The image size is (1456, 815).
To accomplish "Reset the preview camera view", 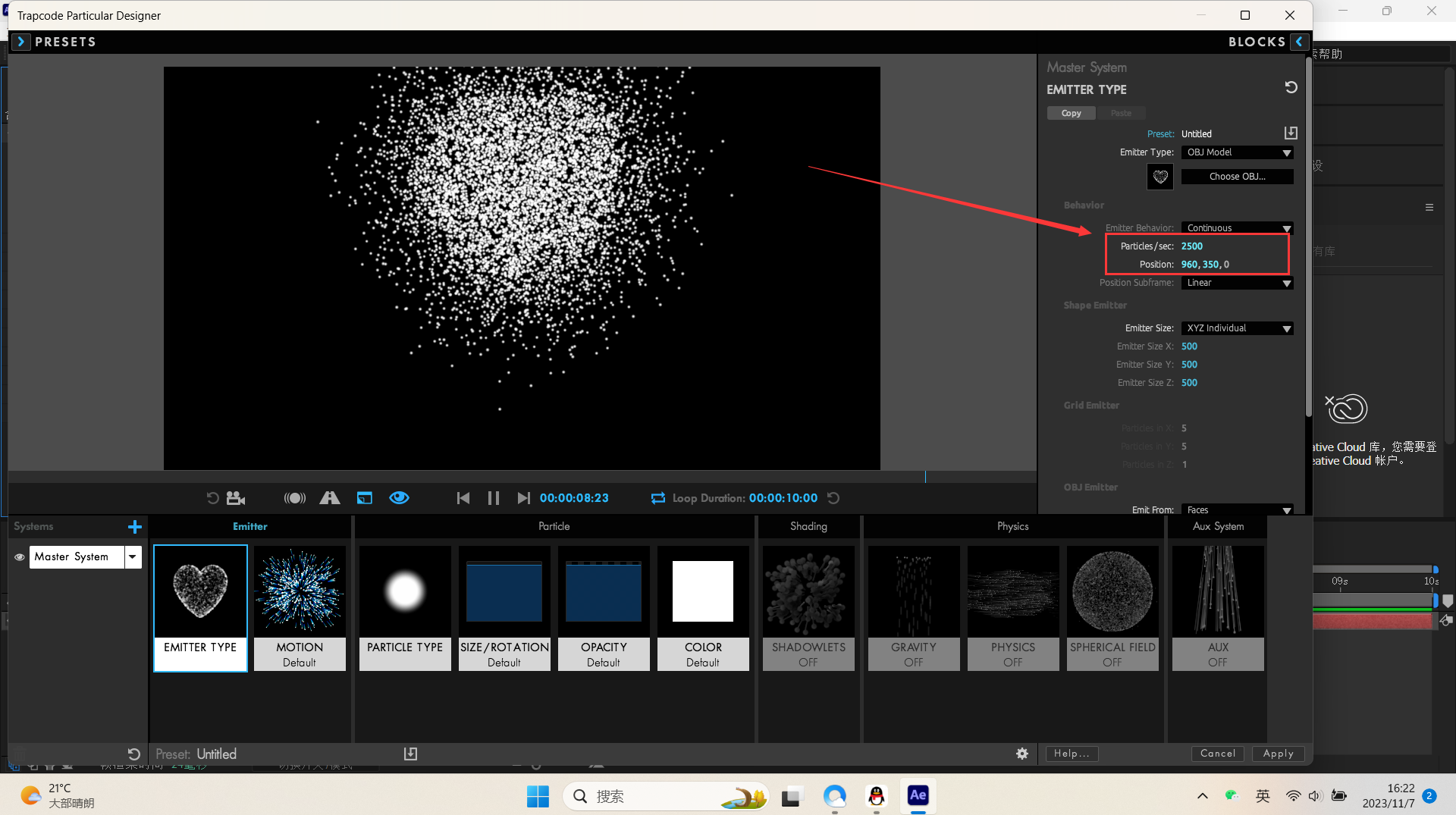I will pos(212,498).
